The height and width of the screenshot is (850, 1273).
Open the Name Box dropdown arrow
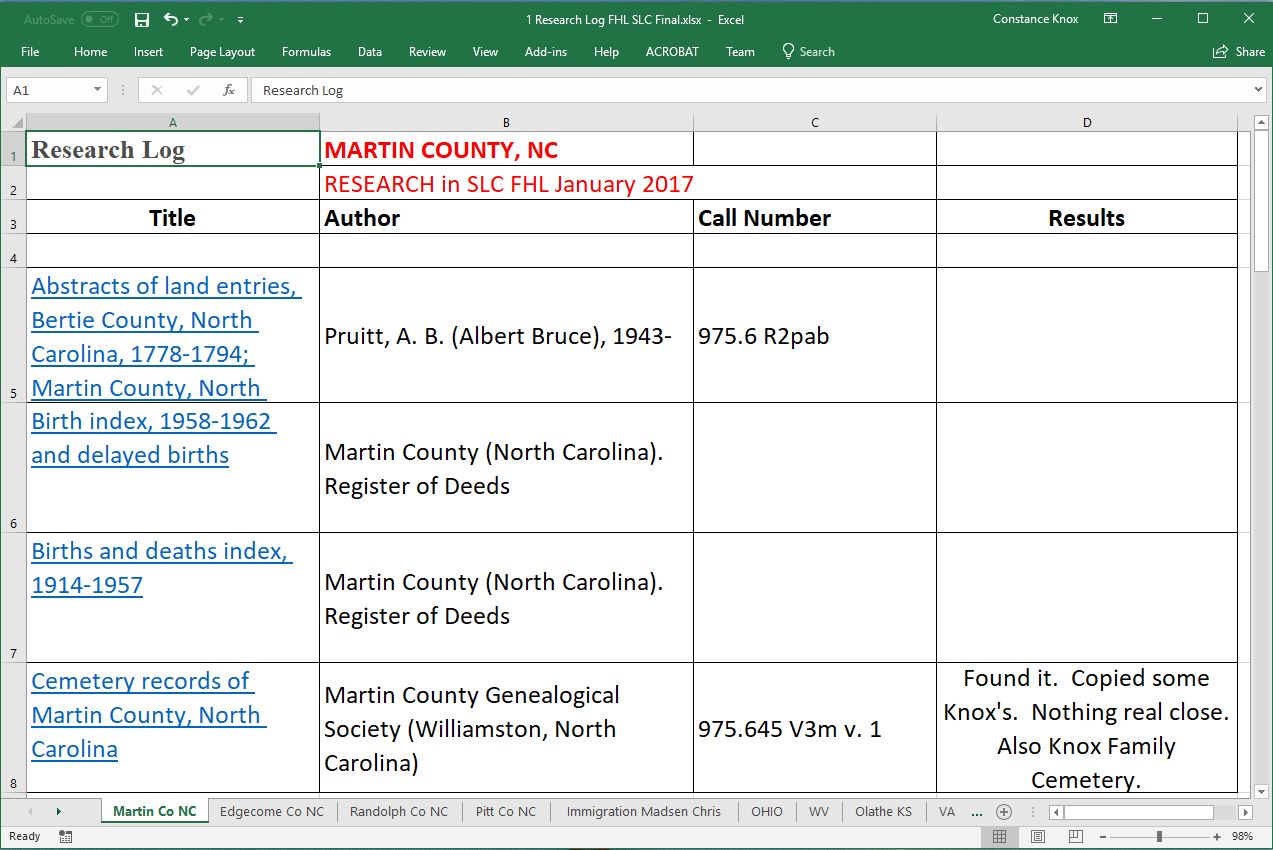[97, 90]
